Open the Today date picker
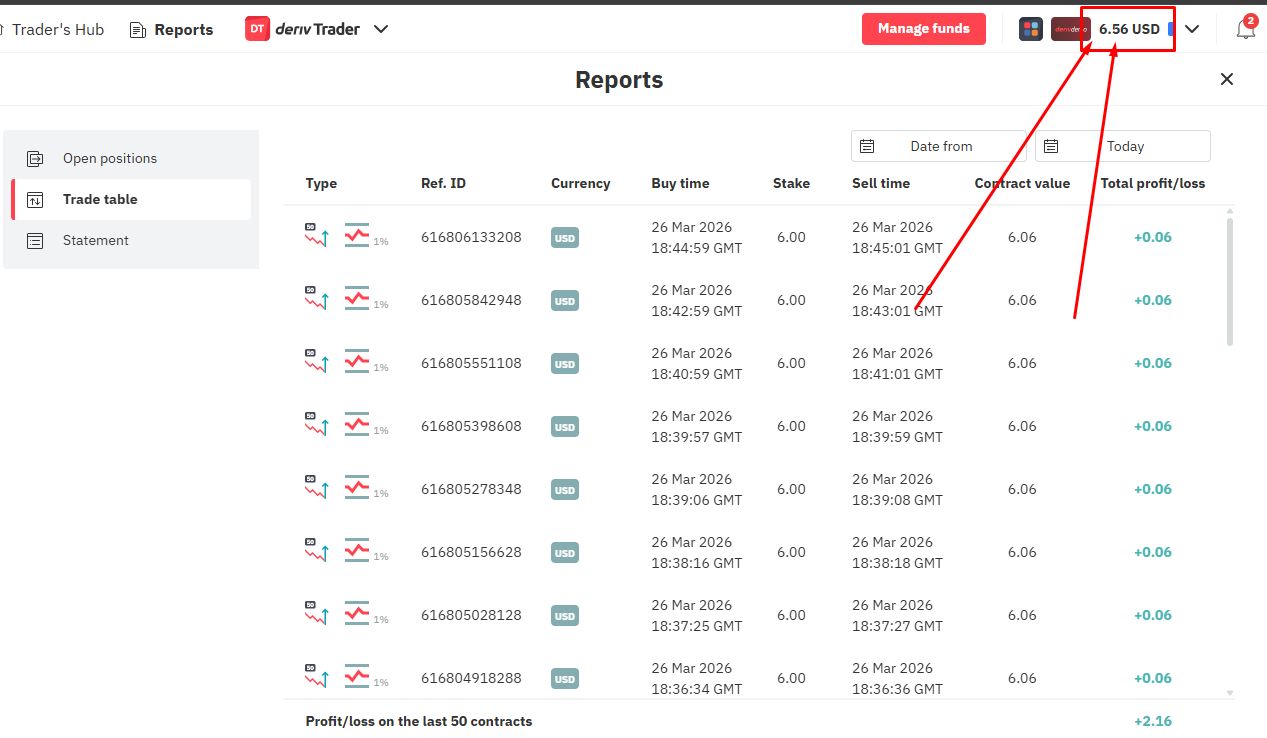This screenshot has height=738, width=1267. (x=1123, y=146)
